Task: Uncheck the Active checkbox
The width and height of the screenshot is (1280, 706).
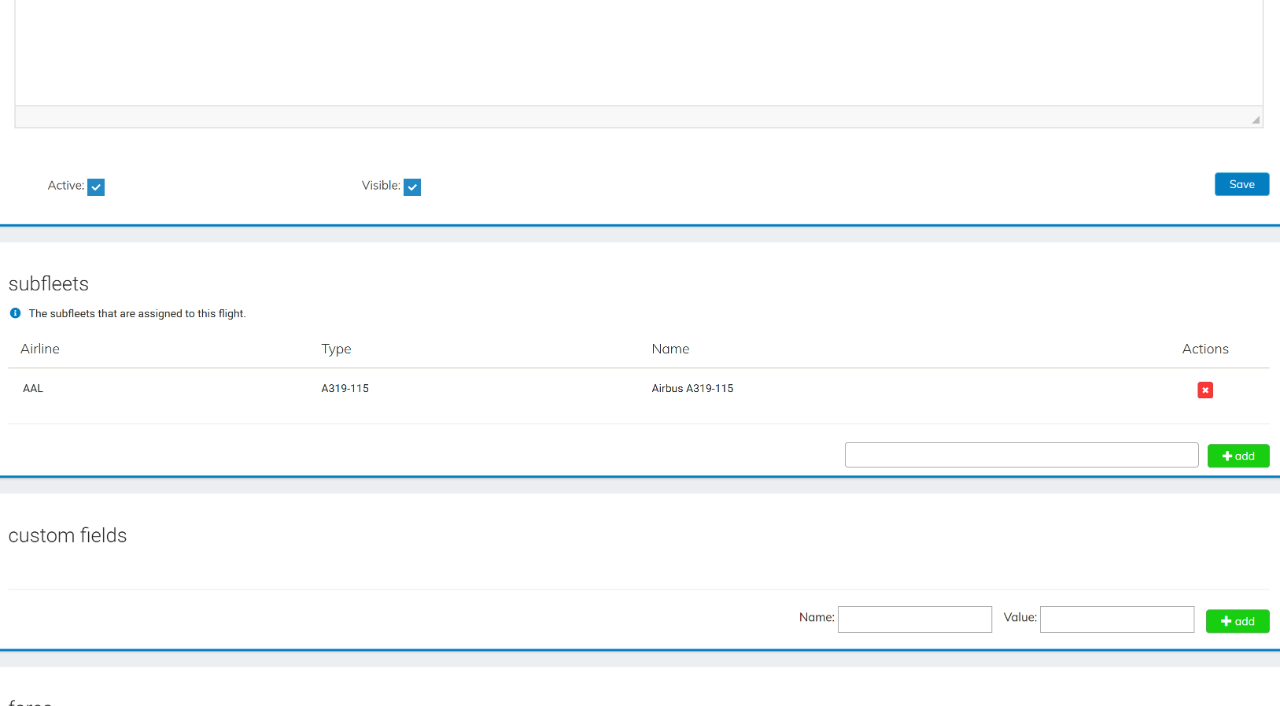Action: pos(95,186)
